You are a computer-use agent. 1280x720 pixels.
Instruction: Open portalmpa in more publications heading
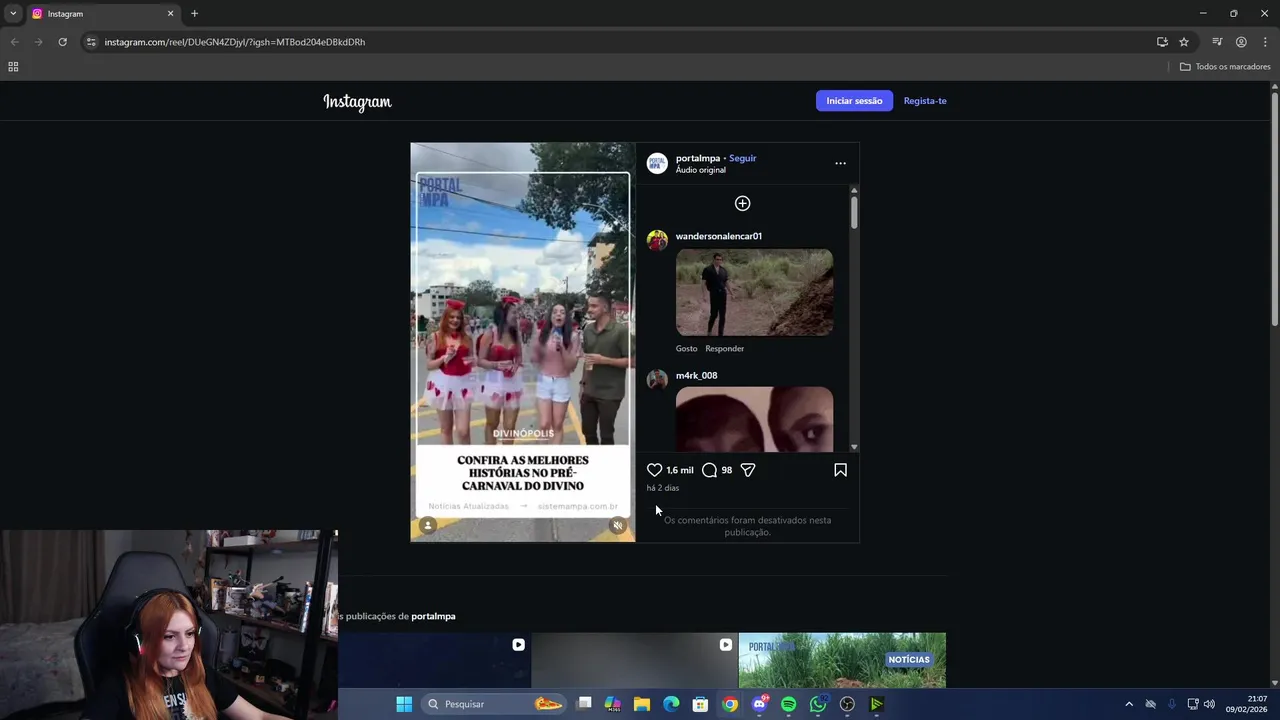tap(433, 616)
